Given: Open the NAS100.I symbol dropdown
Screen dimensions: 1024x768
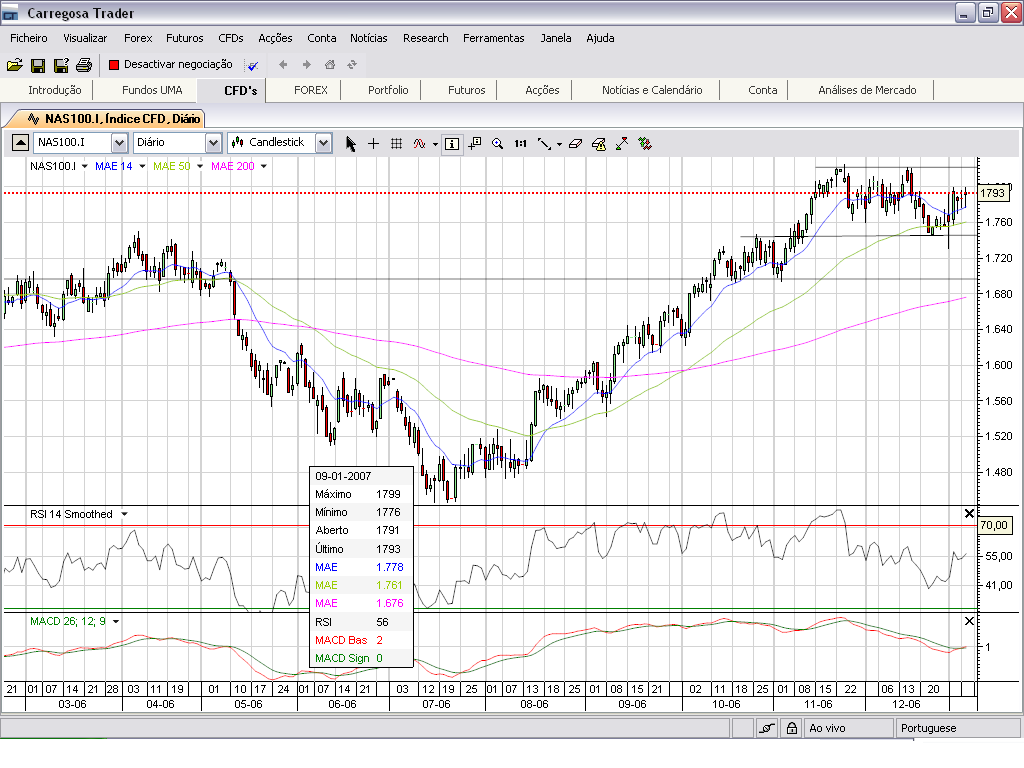Looking at the screenshot, I should [119, 143].
